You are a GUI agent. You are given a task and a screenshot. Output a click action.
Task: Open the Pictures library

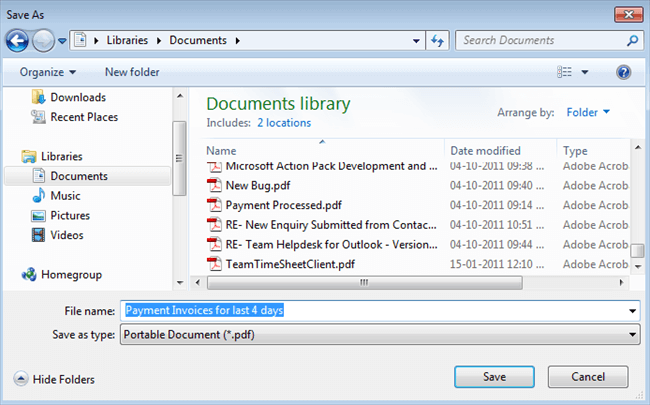tap(70, 216)
